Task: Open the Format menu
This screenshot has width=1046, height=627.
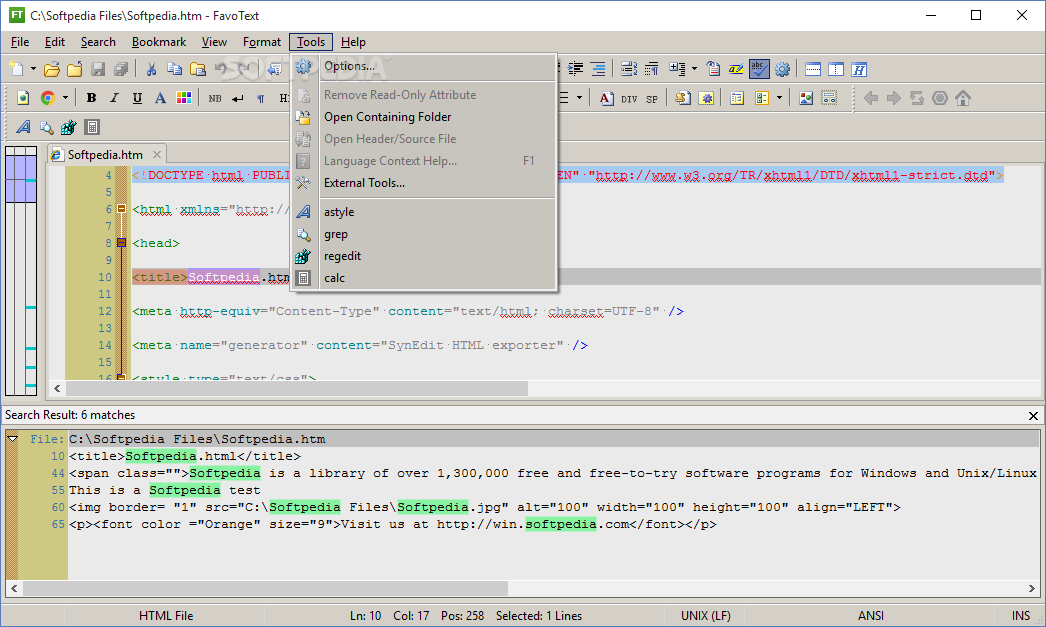Action: click(262, 42)
